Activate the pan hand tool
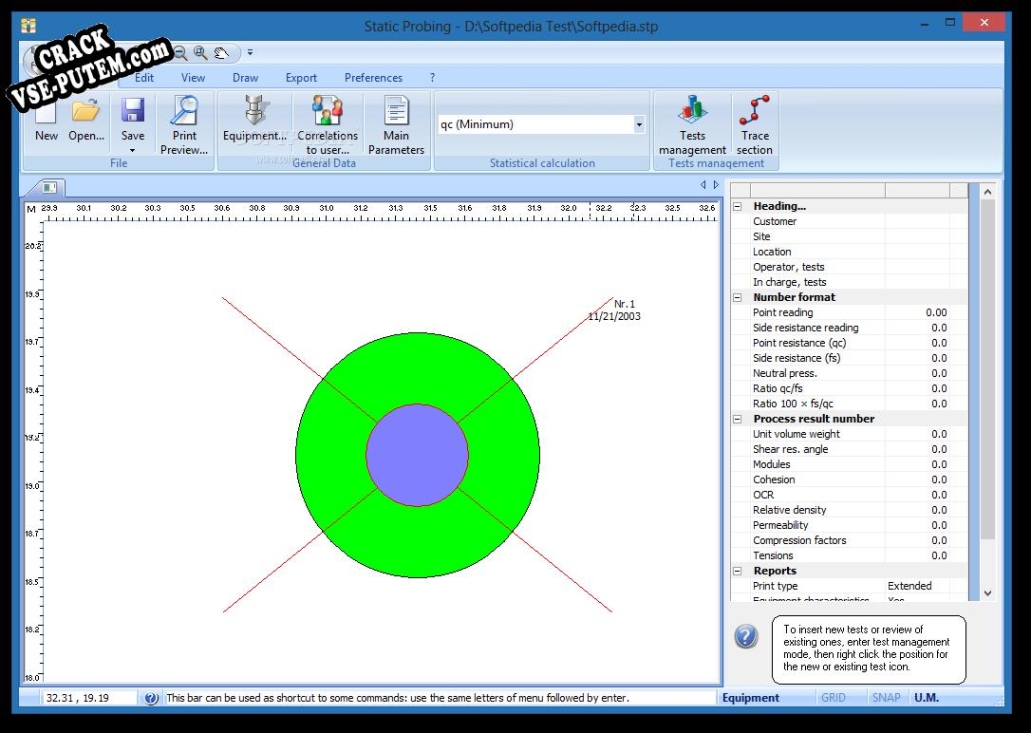This screenshot has width=1031, height=733. click(x=222, y=53)
